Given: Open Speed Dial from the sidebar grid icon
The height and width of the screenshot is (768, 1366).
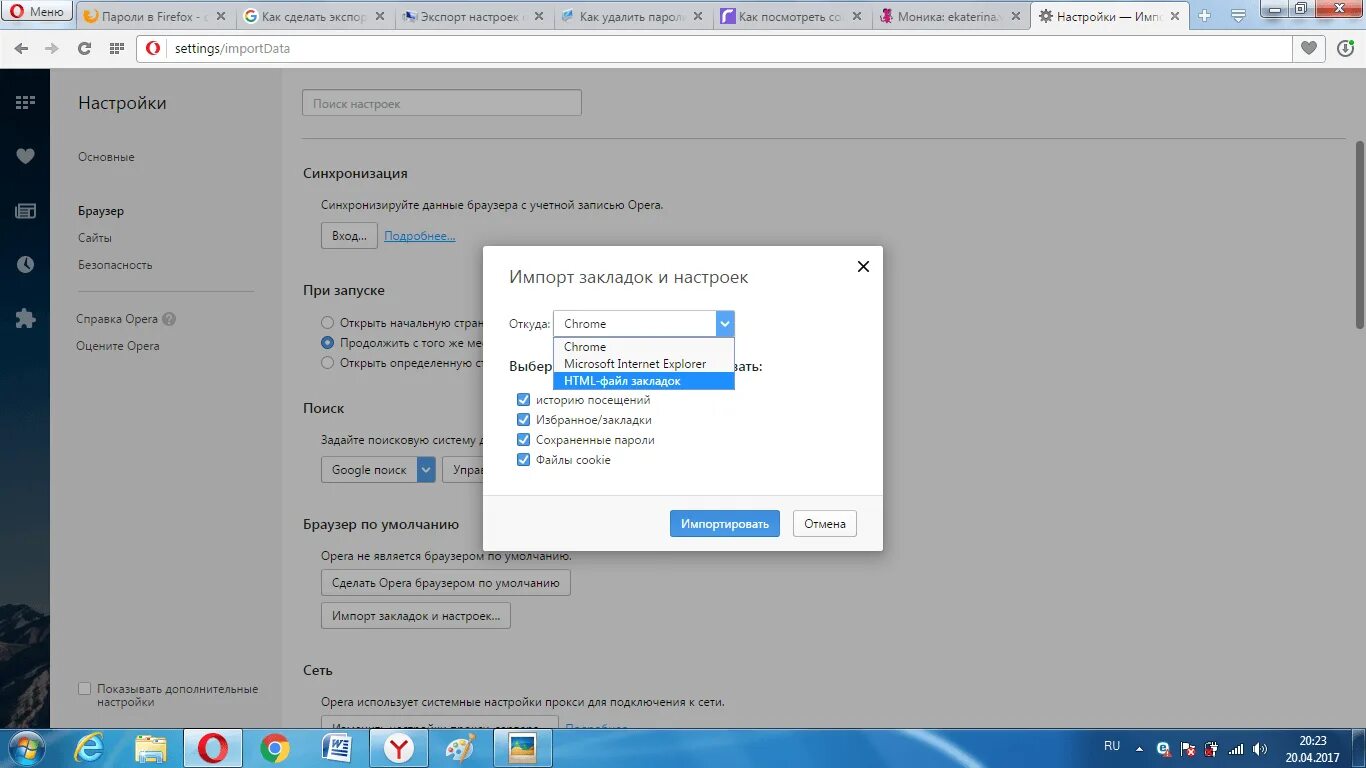Looking at the screenshot, I should point(25,102).
